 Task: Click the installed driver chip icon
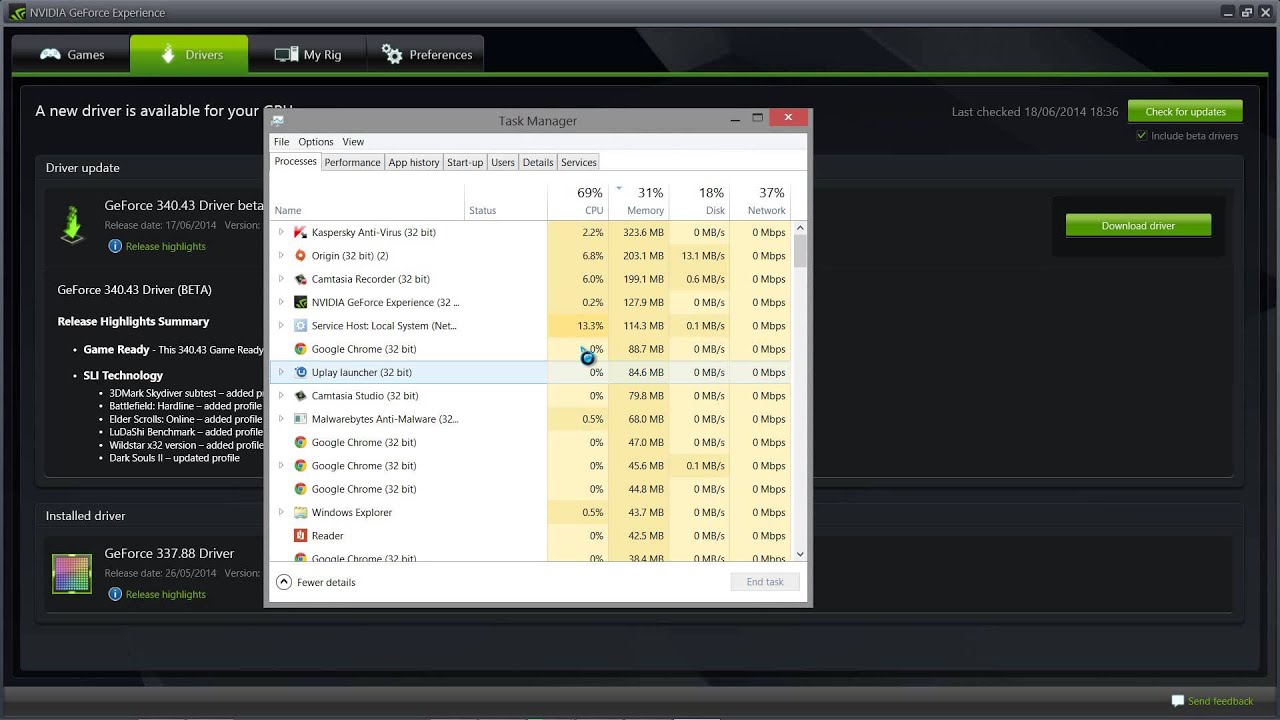pos(72,574)
